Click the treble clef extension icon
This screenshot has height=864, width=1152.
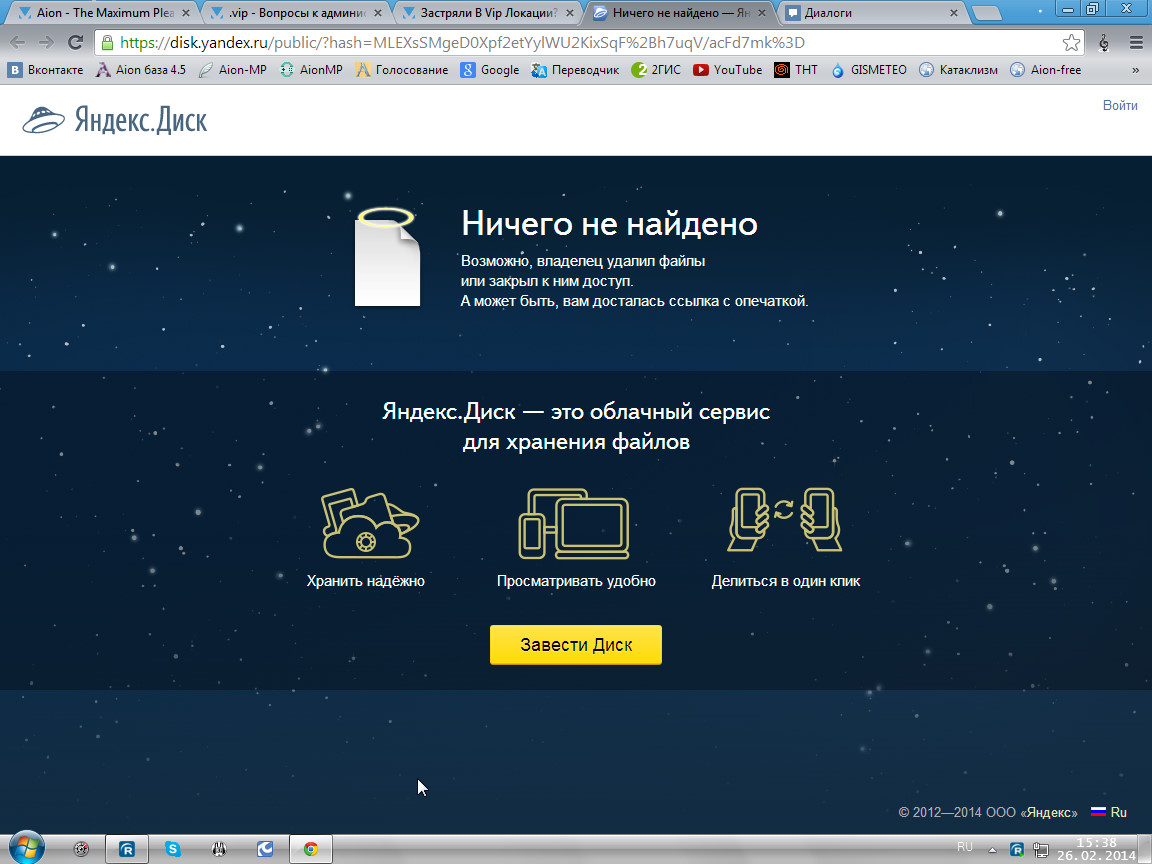(x=1104, y=43)
